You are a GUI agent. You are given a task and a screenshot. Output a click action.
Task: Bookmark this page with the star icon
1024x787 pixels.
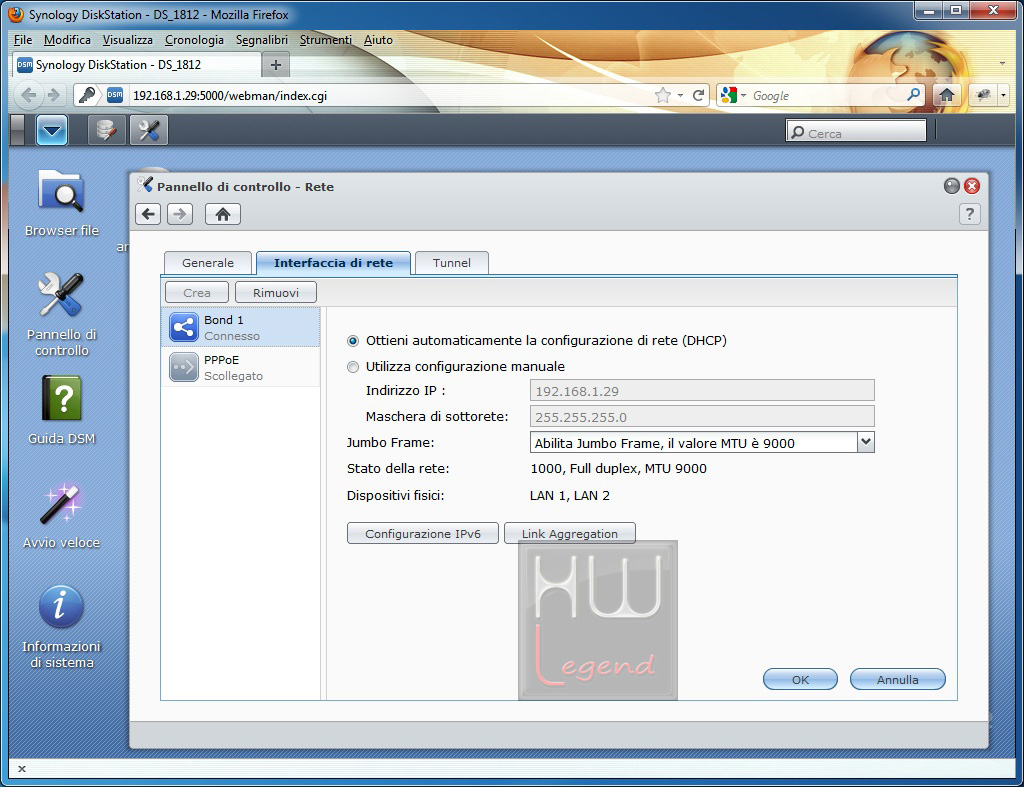[663, 95]
